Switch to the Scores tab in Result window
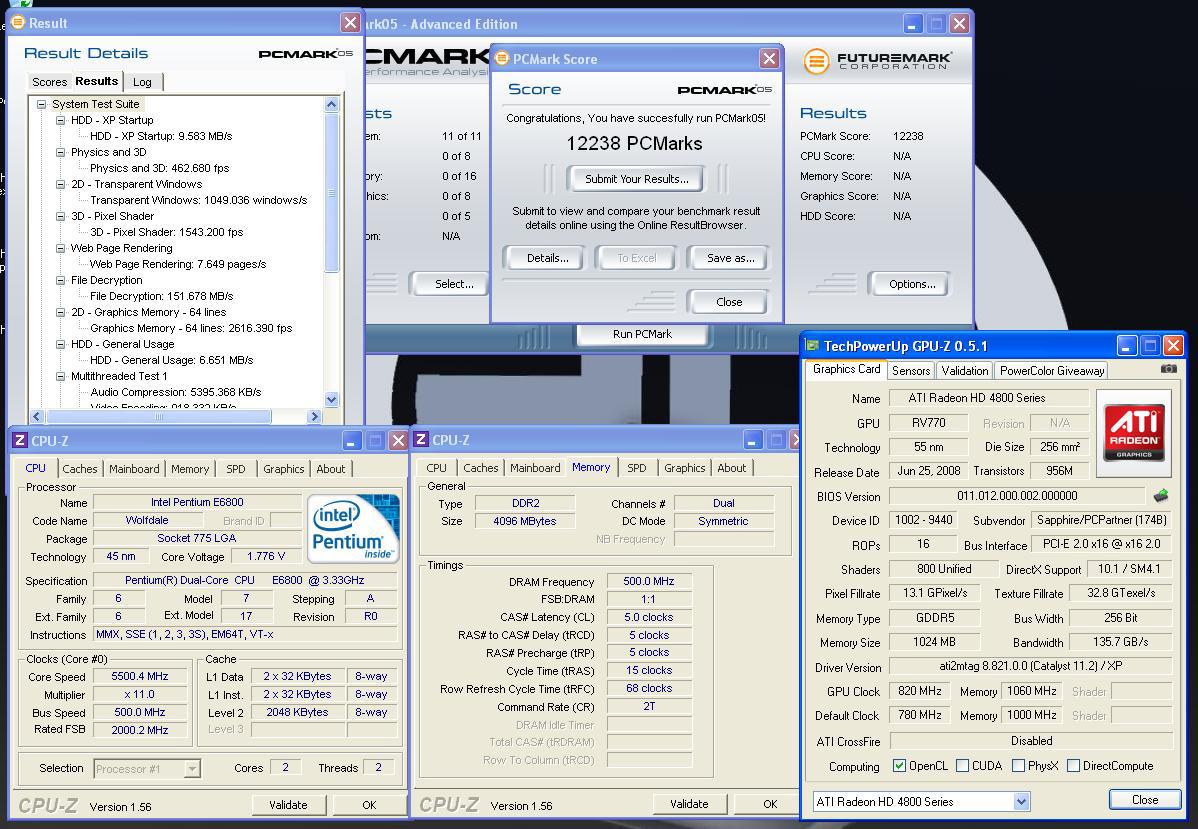Screen dimensions: 1198x829 pyautogui.click(x=50, y=82)
